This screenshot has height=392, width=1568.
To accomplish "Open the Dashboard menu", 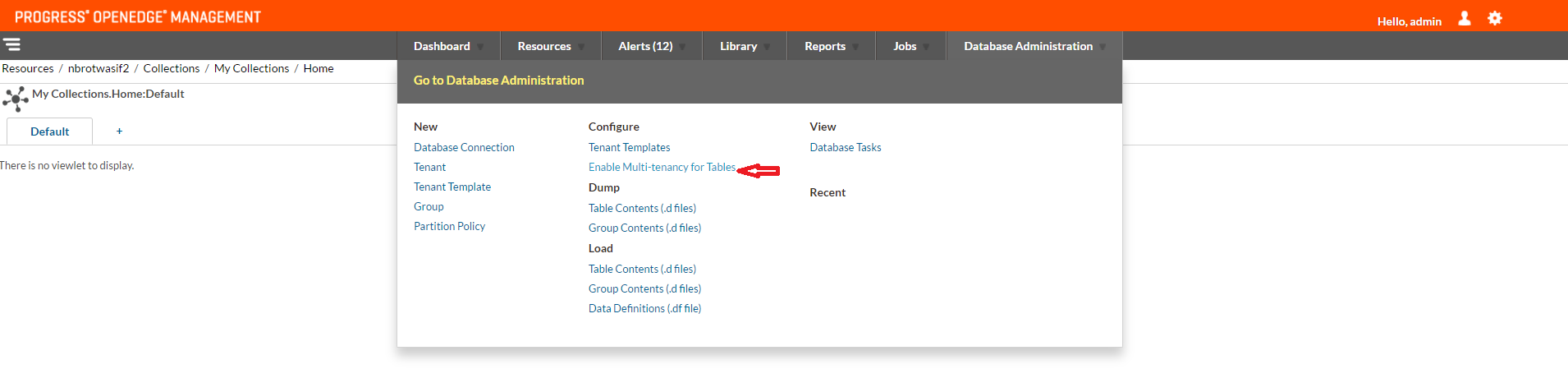I will (442, 46).
